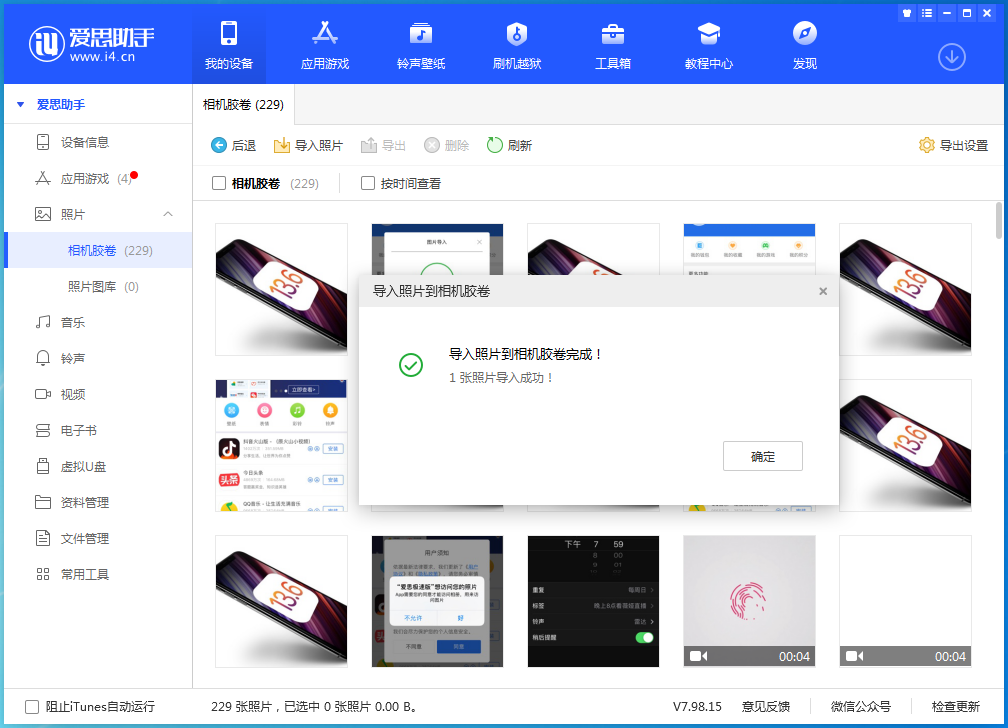The height and width of the screenshot is (728, 1008).
Task: Switch to the 相机胶卷 (229) tab
Action: tap(243, 105)
